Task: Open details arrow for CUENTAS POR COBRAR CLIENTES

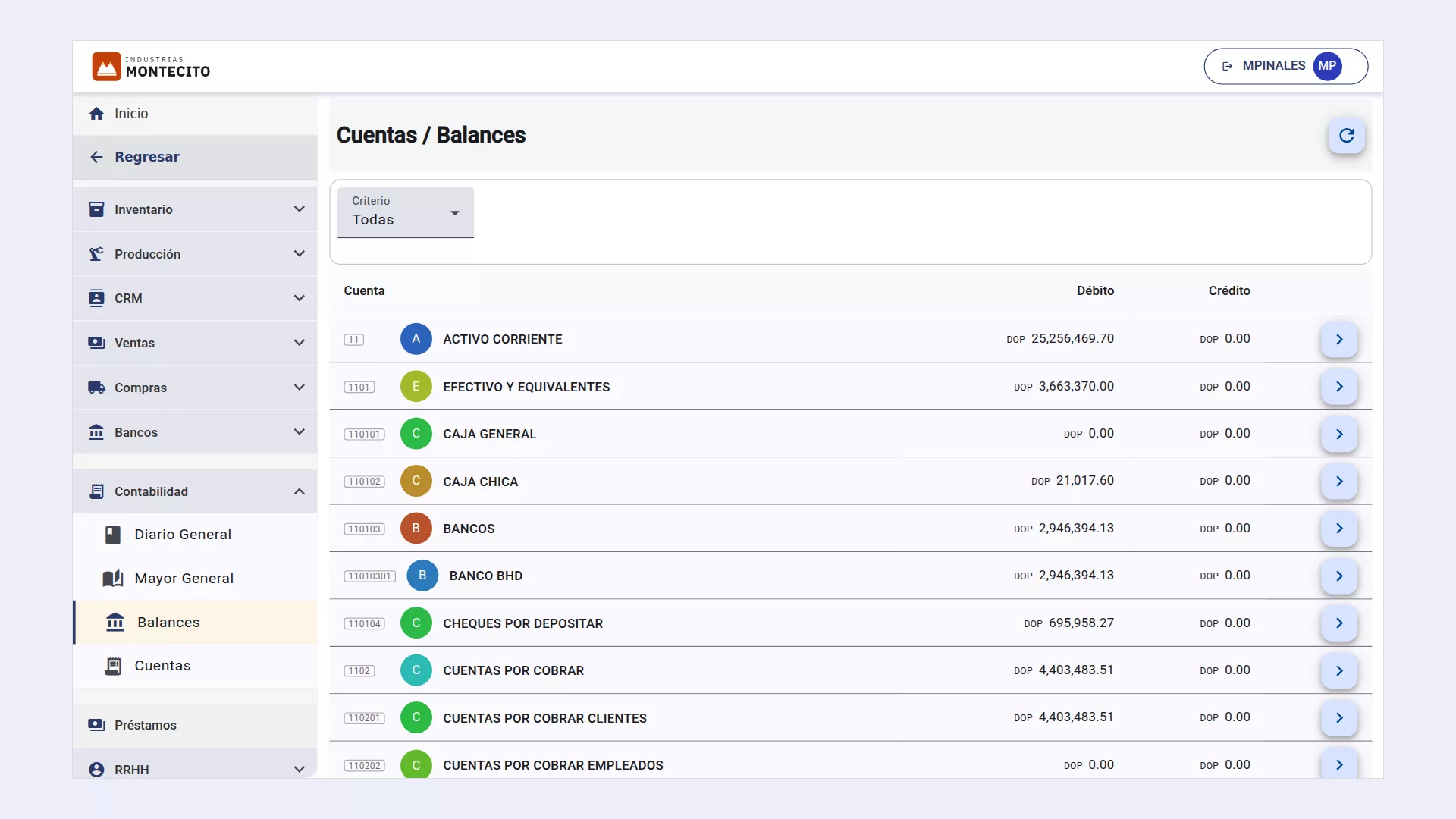Action: [1339, 718]
